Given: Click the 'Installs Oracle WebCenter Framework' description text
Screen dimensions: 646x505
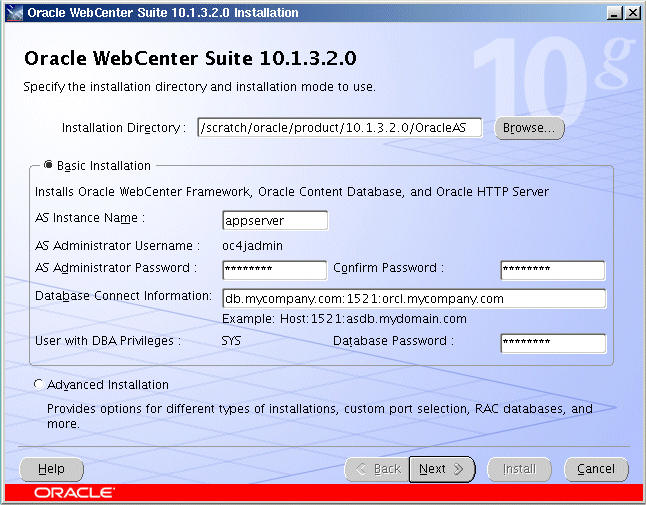Looking at the screenshot, I should click(292, 192).
